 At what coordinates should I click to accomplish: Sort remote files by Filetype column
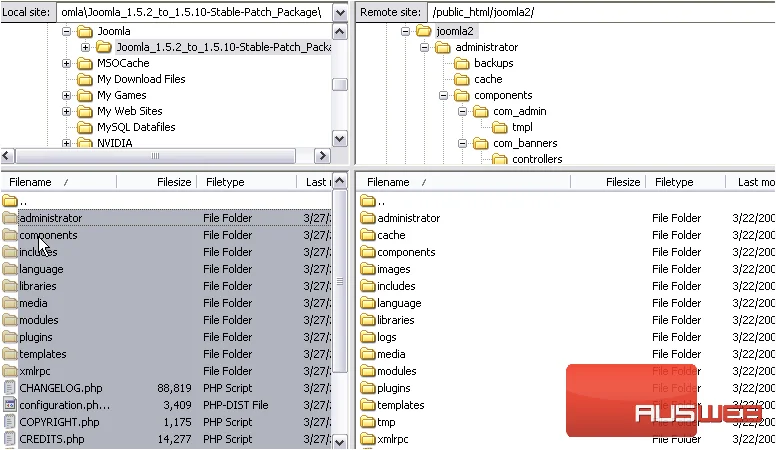tap(685, 182)
